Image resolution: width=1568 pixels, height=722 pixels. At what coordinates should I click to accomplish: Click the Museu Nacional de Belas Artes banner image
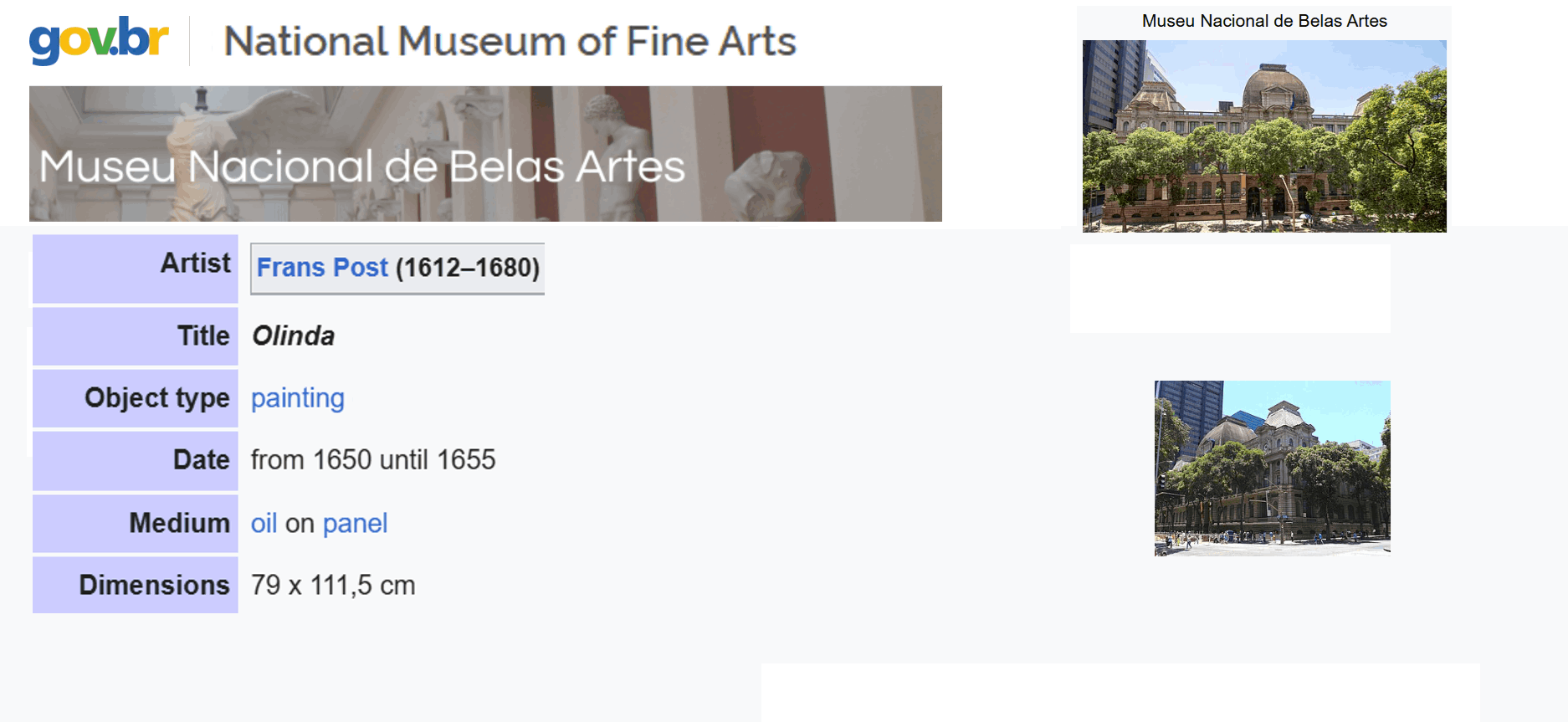click(485, 154)
